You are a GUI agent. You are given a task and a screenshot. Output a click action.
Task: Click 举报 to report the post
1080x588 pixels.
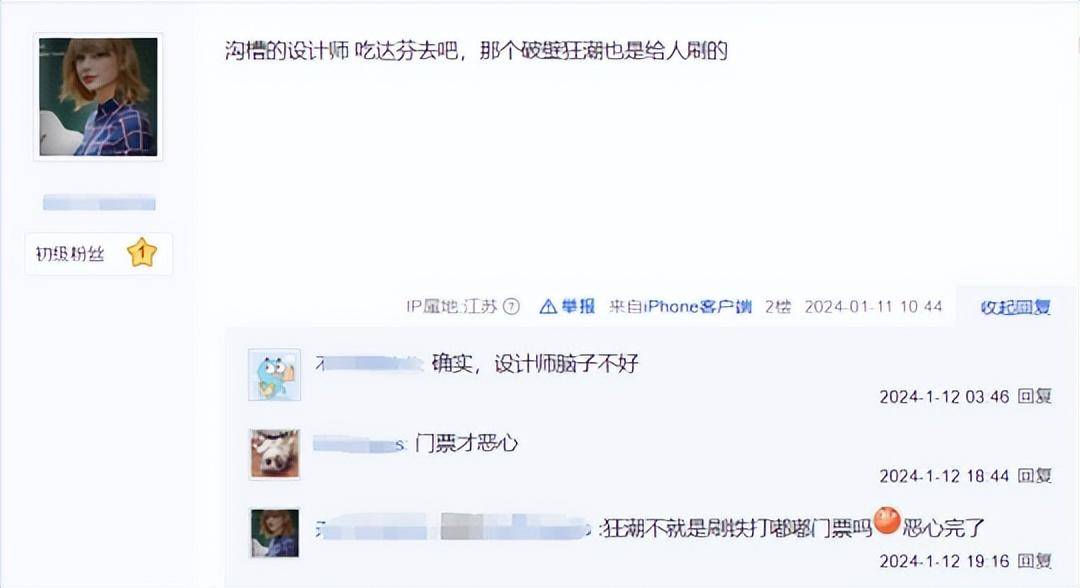[x=578, y=306]
